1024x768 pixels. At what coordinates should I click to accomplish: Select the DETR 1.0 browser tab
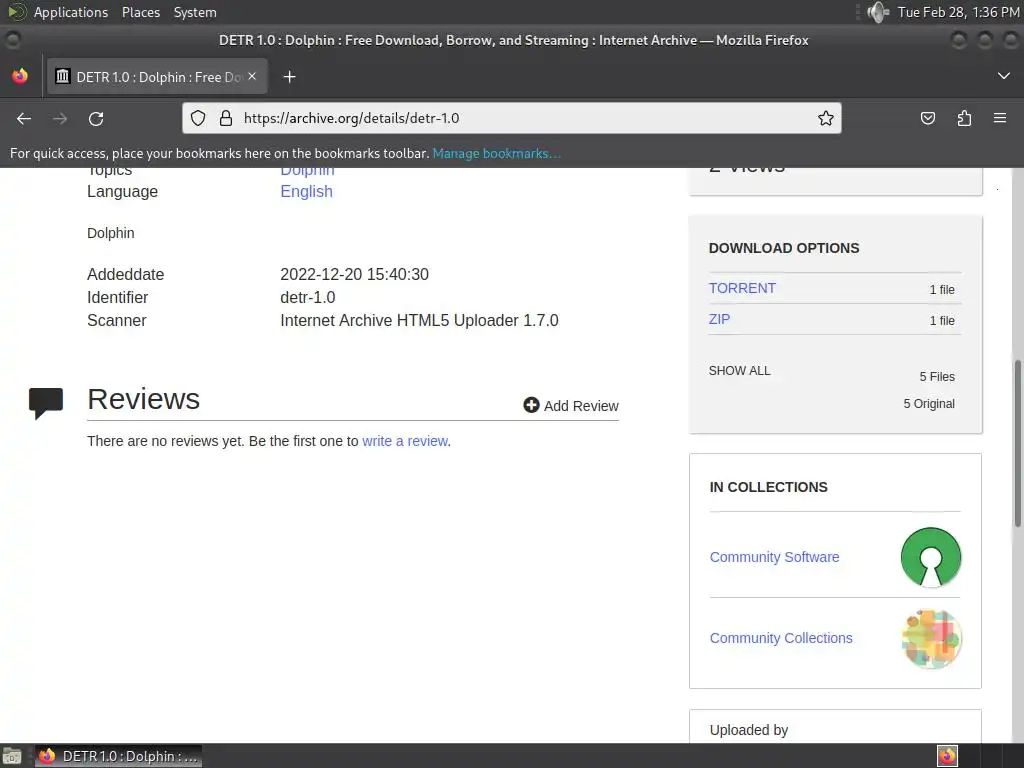tap(157, 76)
